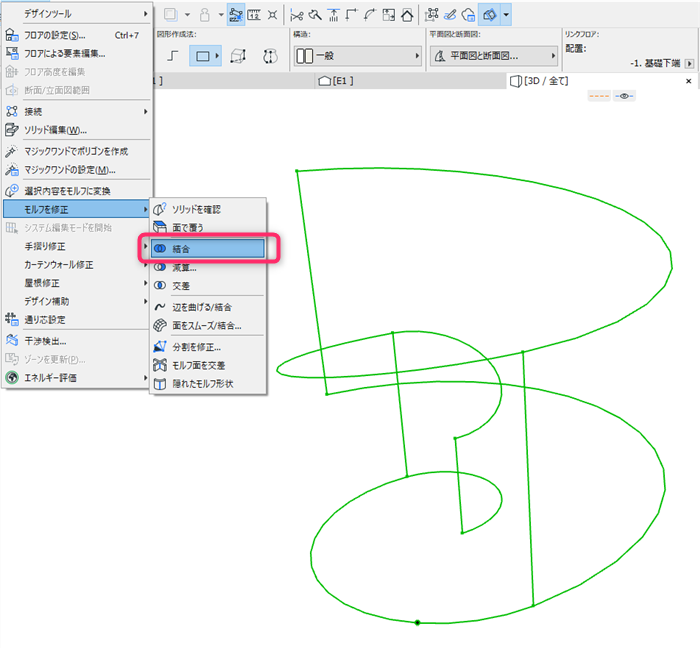Close the 3D view tab
This screenshot has width=700, height=648.
pyautogui.click(x=688, y=81)
